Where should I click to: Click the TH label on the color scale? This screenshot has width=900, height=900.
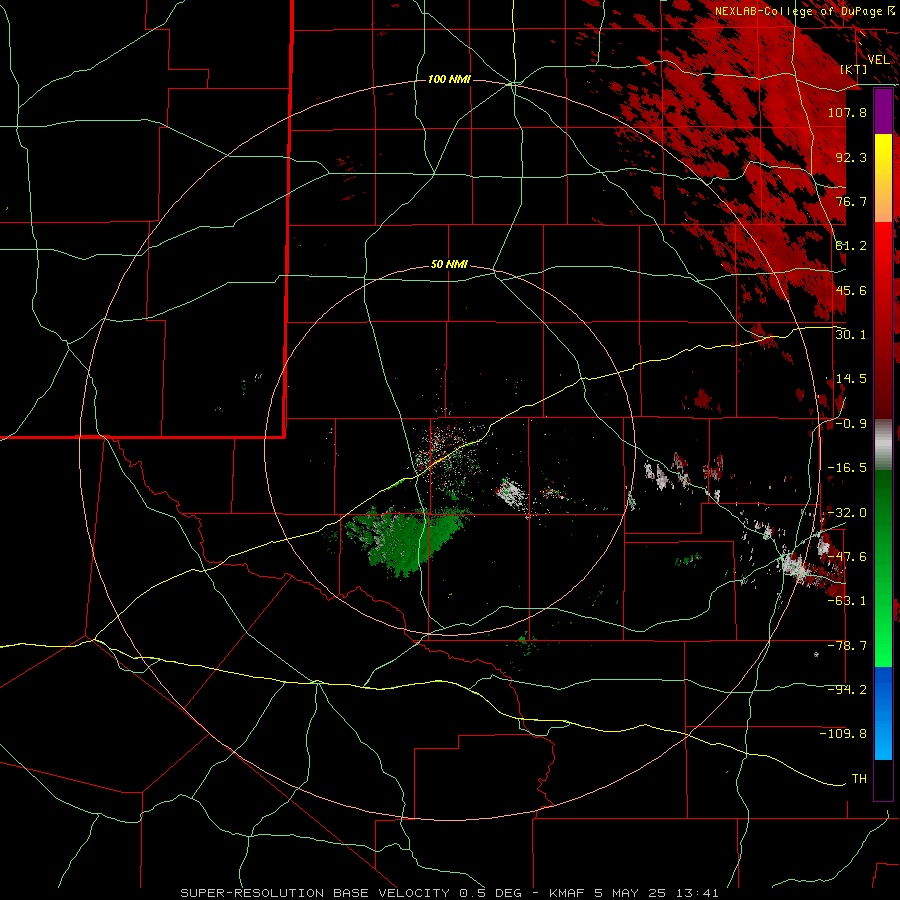859,779
